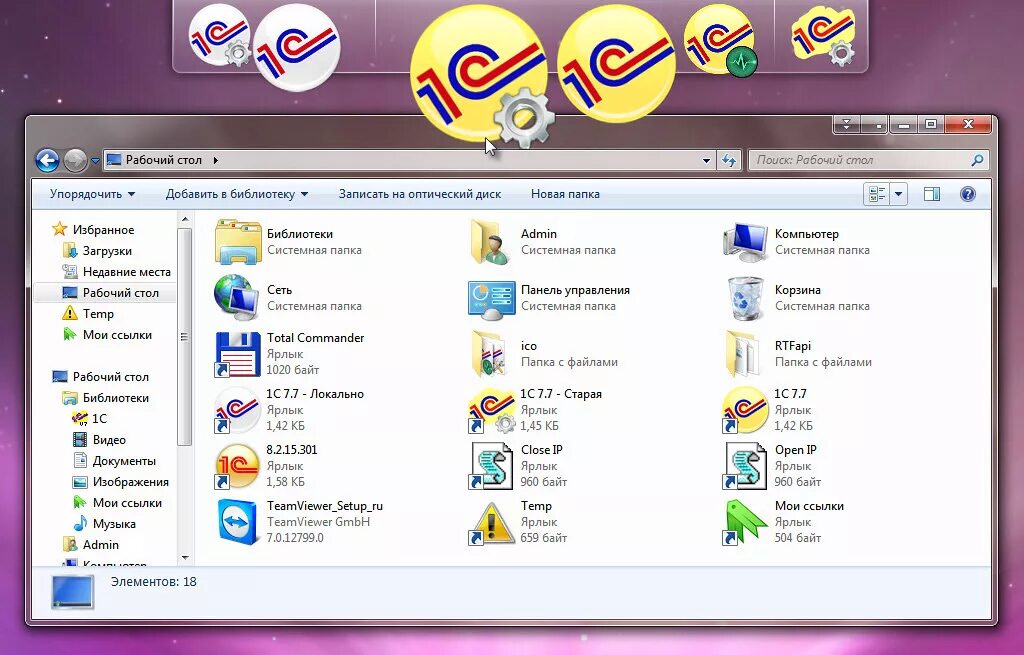This screenshot has height=655, width=1024.
Task: Refresh the address bar location
Action: pos(728,160)
